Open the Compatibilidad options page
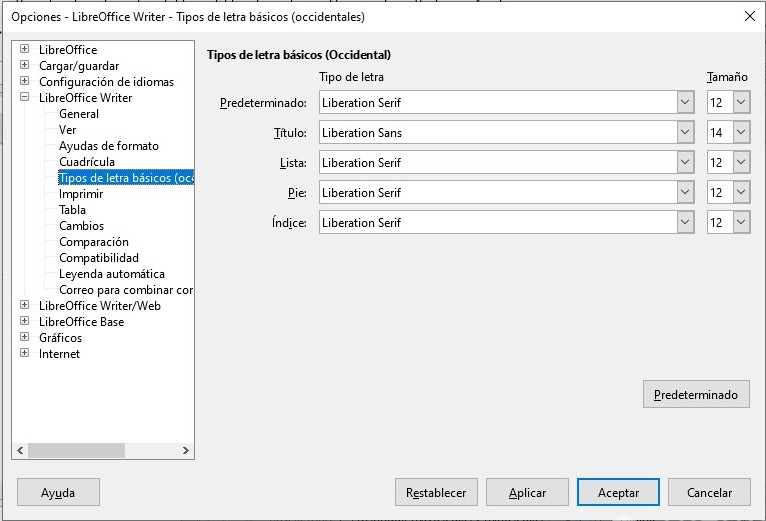The image size is (766, 521). 99,258
